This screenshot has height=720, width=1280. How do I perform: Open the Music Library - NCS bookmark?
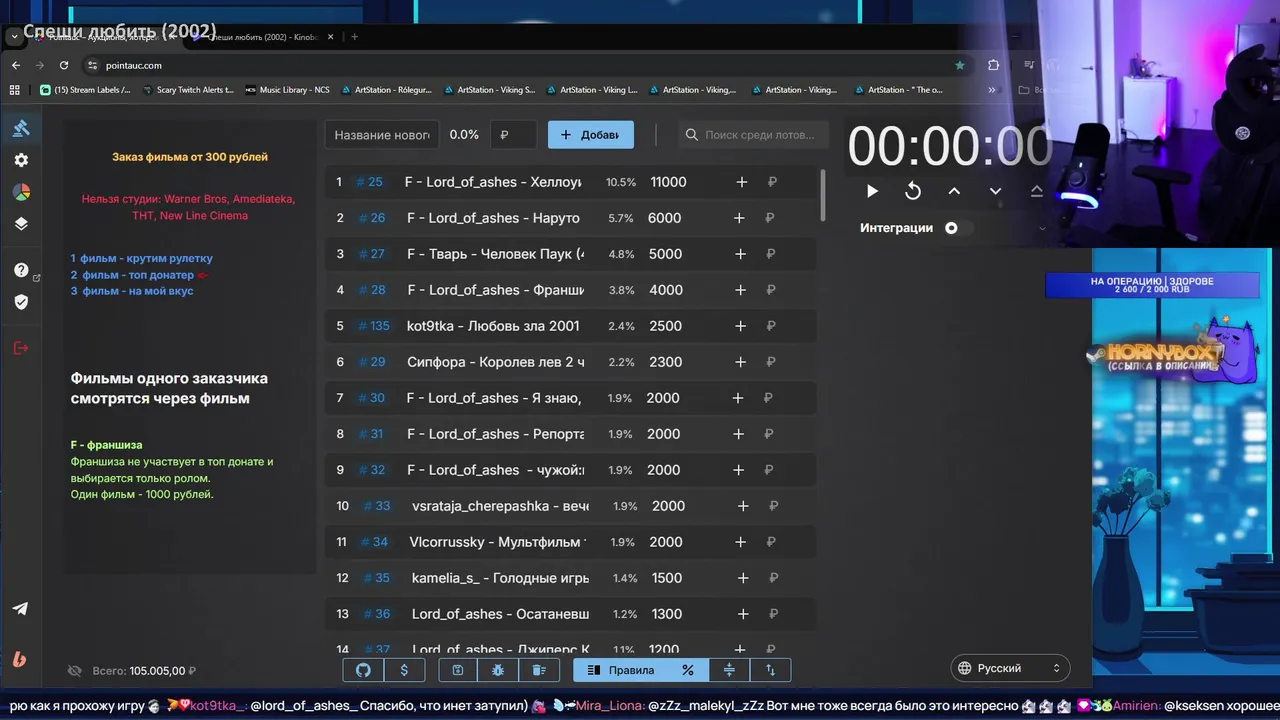(288, 90)
